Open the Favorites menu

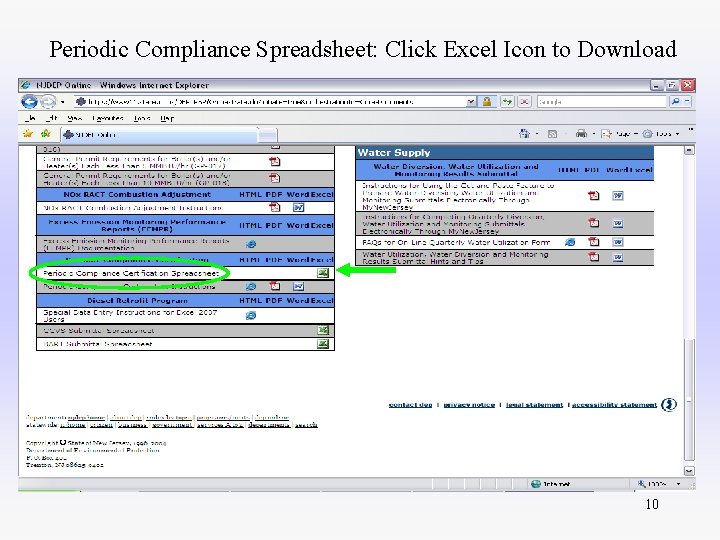click(108, 118)
